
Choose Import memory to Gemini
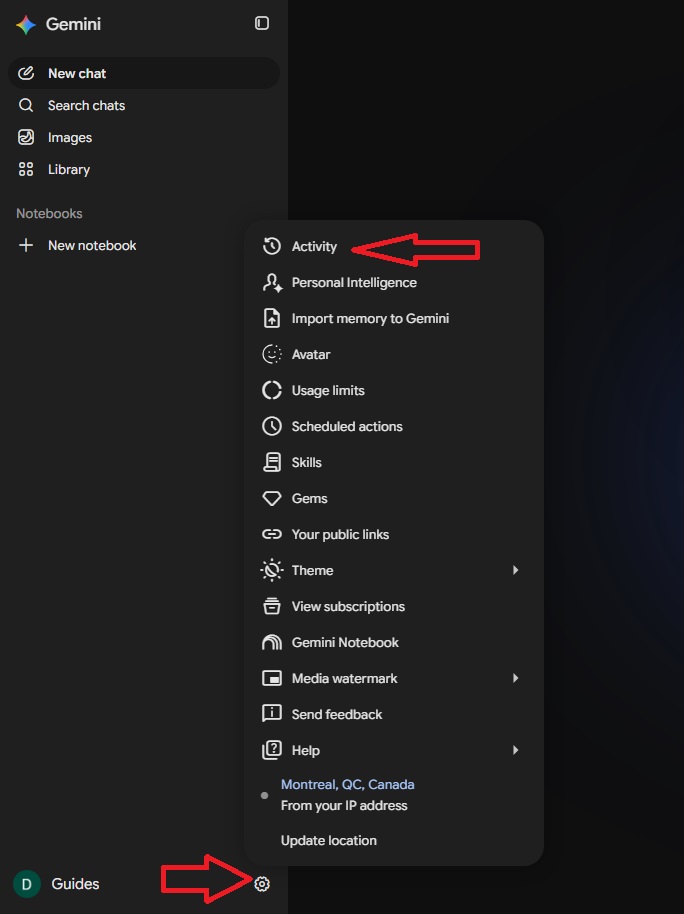[394, 319]
